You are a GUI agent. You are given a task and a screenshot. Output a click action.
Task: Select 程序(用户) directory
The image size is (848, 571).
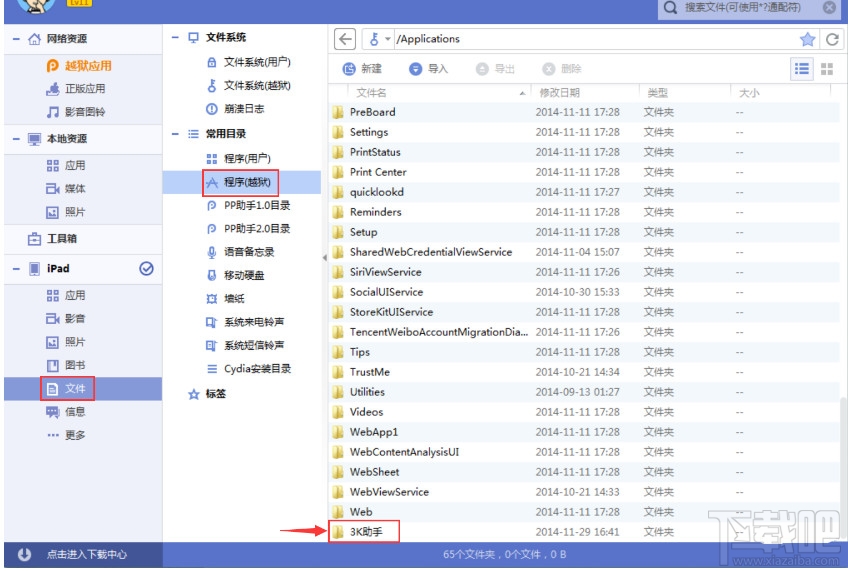point(238,158)
